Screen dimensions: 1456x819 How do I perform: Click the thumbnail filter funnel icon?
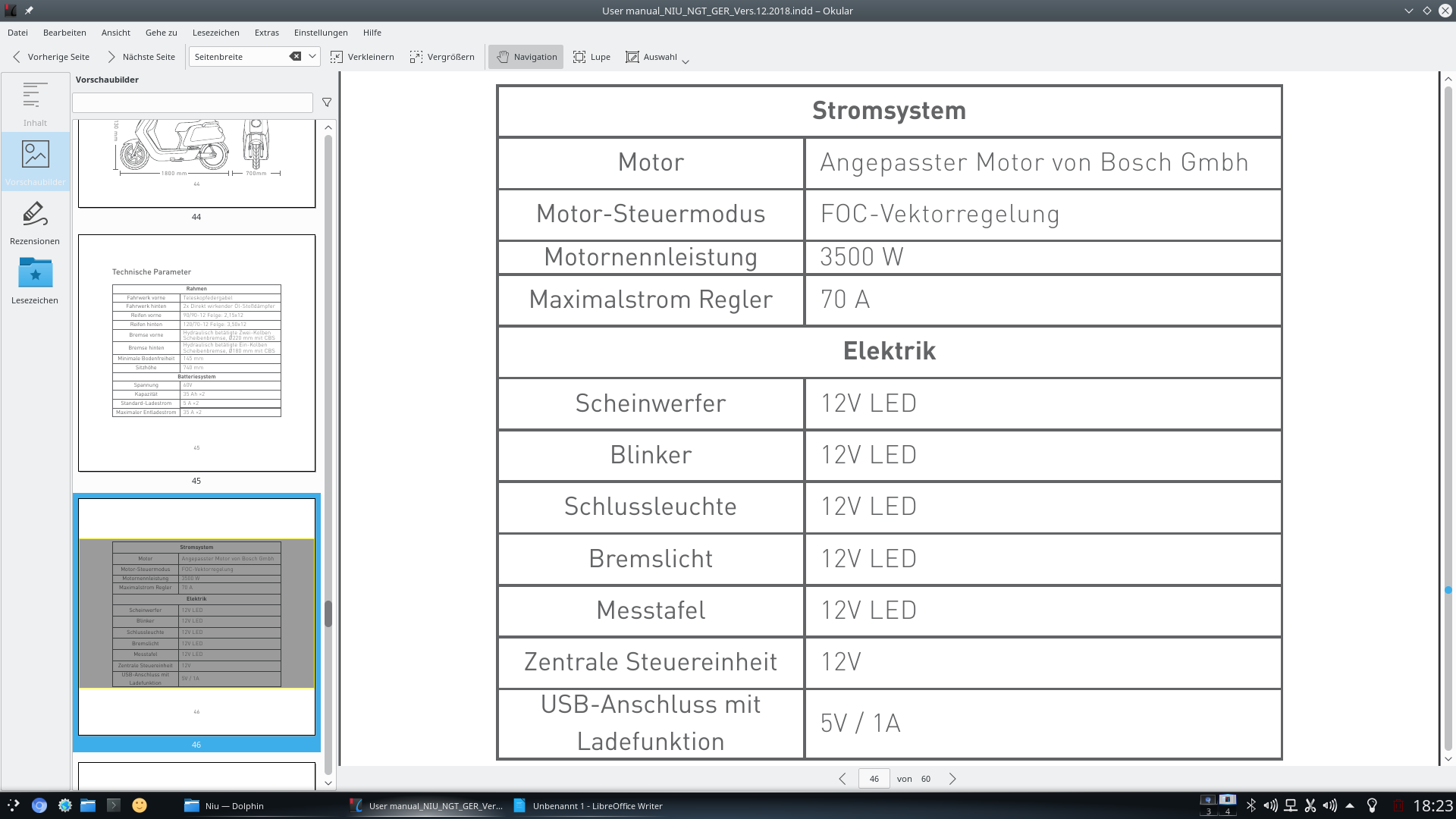(x=327, y=102)
